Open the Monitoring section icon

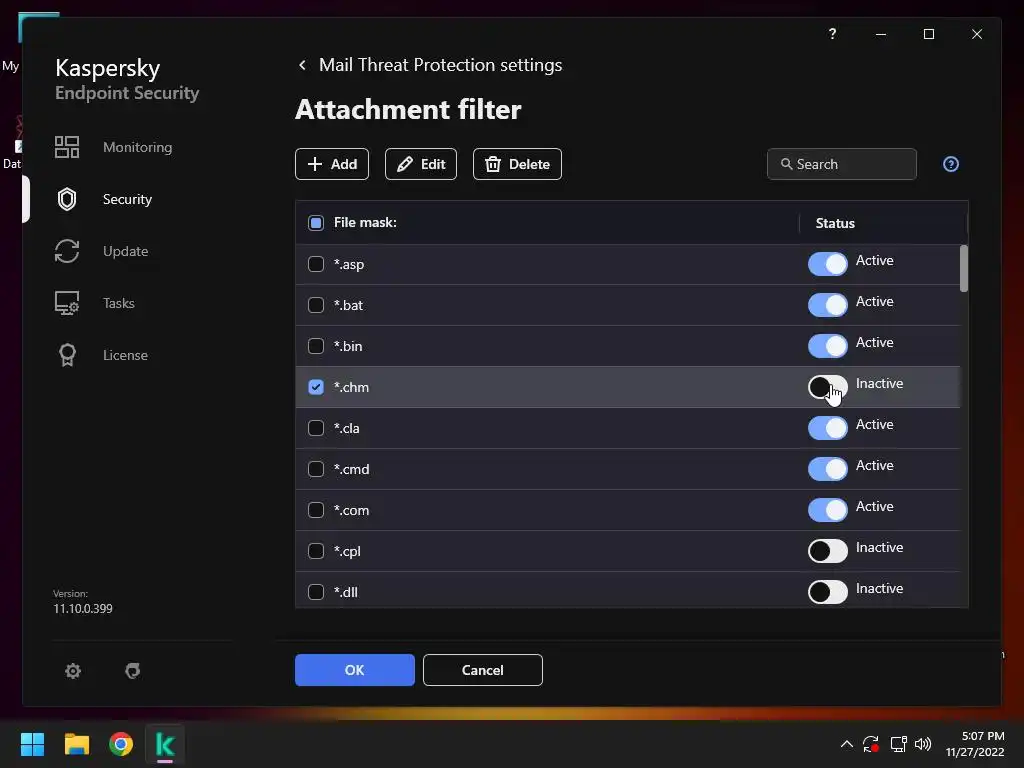[67, 147]
